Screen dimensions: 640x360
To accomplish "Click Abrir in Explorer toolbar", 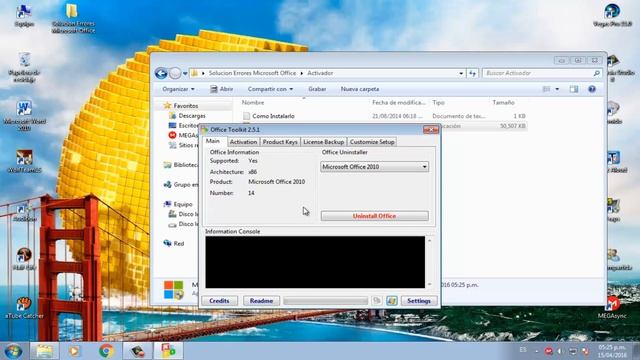I will [x=222, y=89].
